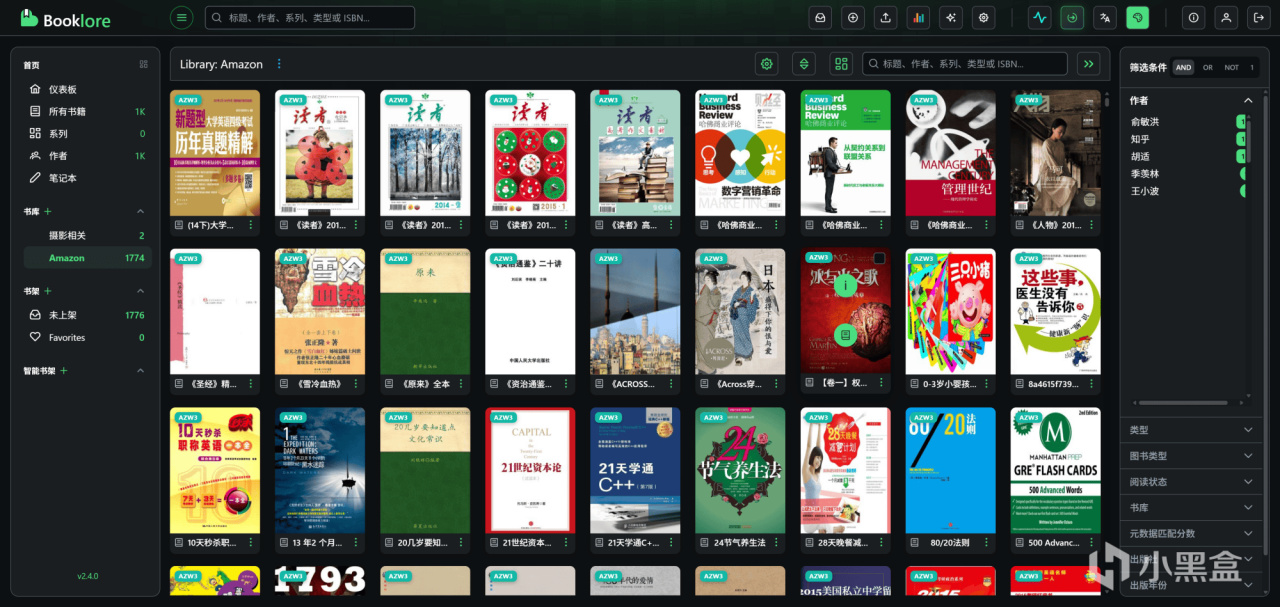The image size is (1280, 607).
Task: Select the checkbox on 卷一 book cover
Action: click(879, 258)
